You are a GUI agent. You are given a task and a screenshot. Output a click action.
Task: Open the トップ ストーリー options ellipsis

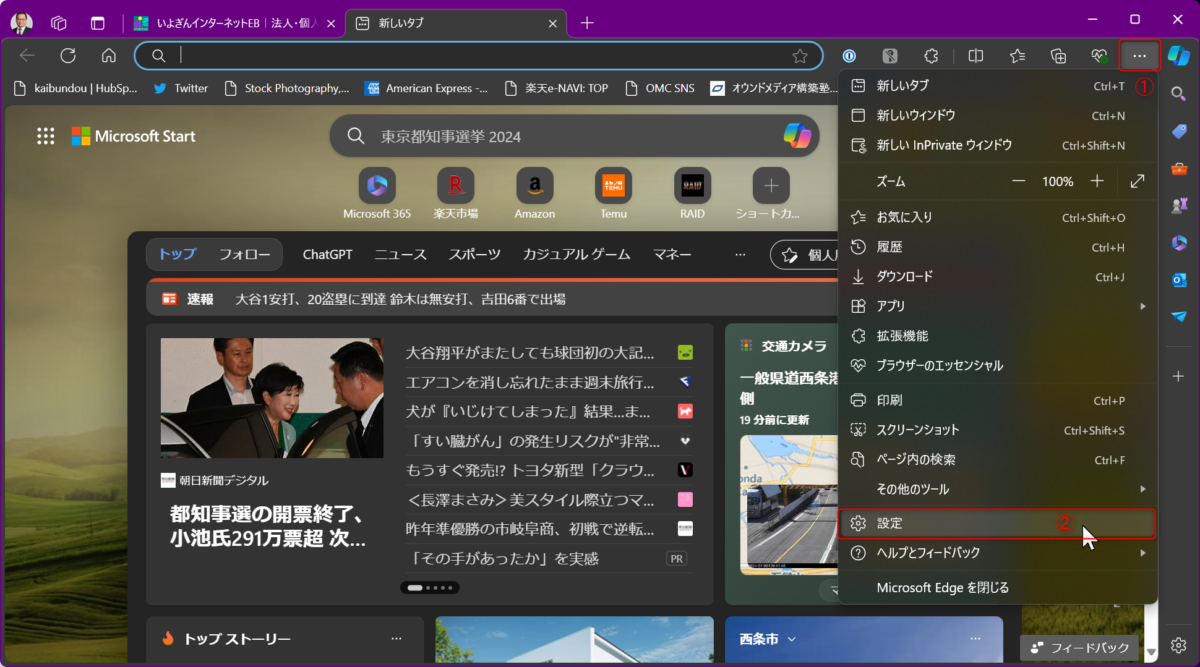396,639
